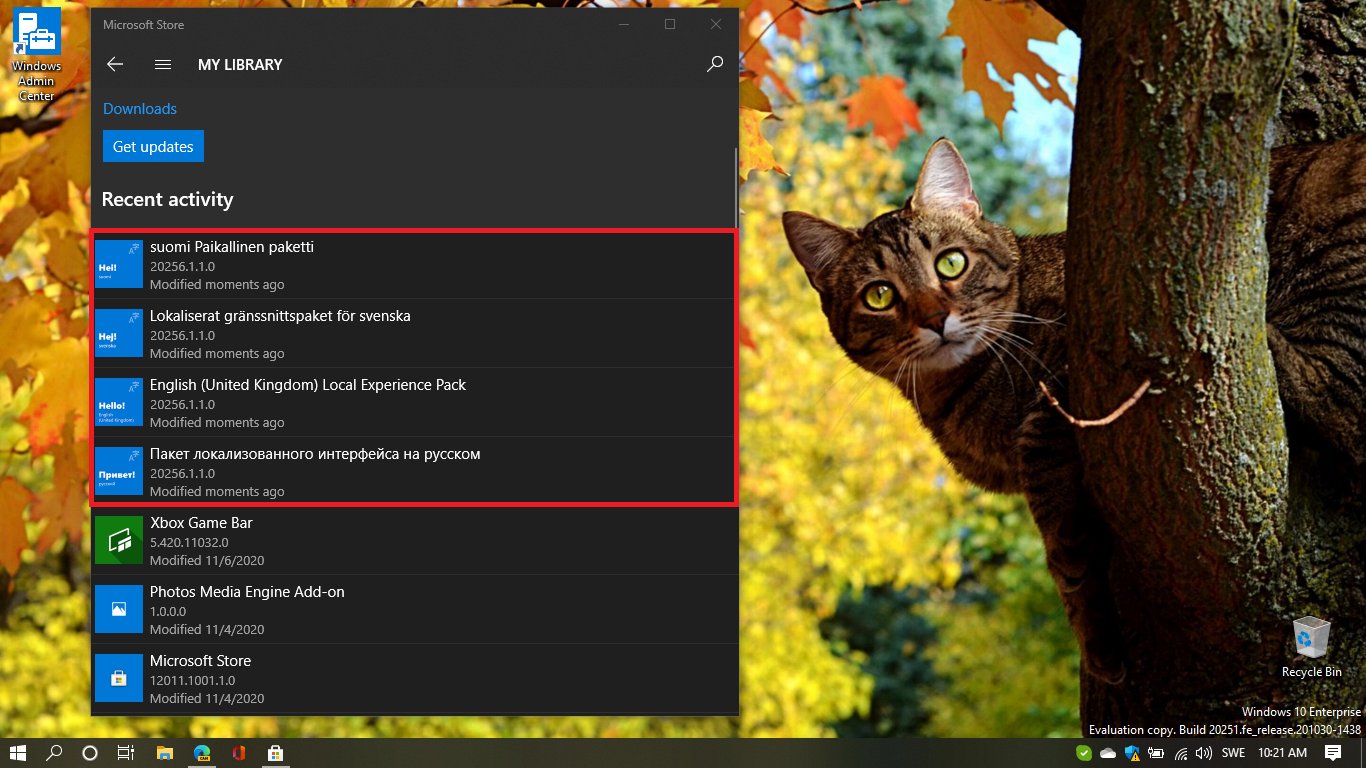Open the clock showing 10:21 AM
Viewport: 1366px width, 768px height.
tap(1282, 753)
